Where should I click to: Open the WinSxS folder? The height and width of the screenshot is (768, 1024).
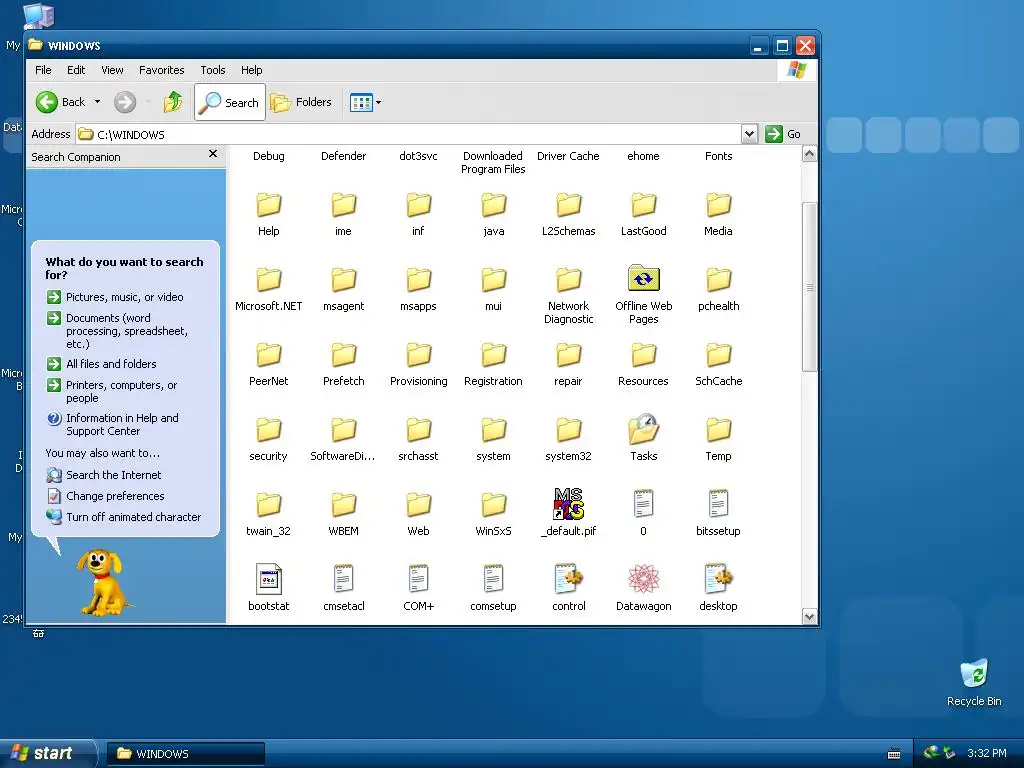(494, 505)
